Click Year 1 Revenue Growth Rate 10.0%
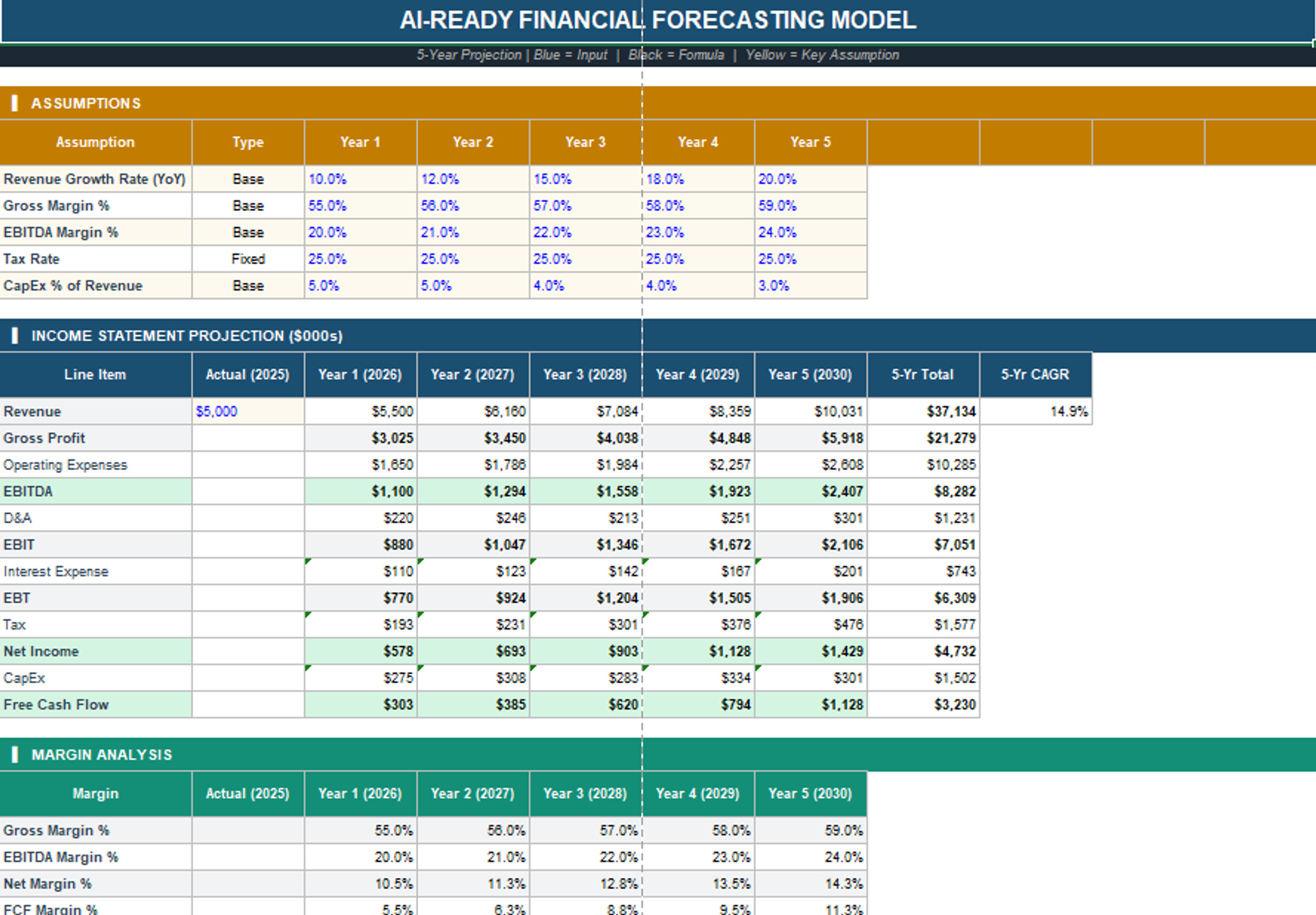The width and height of the screenshot is (1316, 915). (360, 179)
